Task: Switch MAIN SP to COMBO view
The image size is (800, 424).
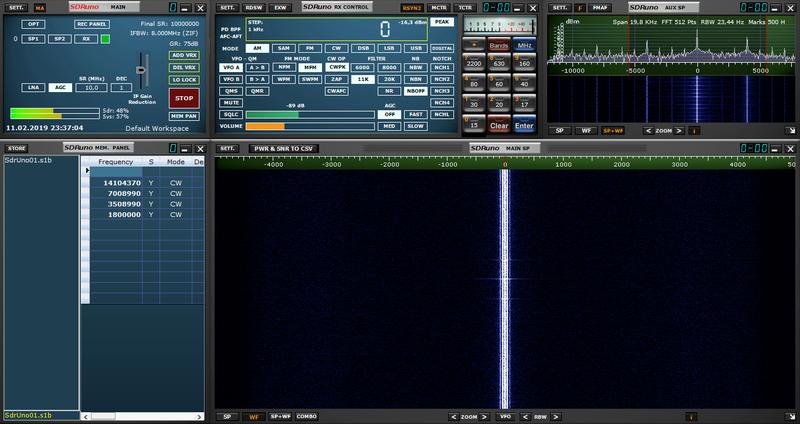Action: [x=307, y=417]
